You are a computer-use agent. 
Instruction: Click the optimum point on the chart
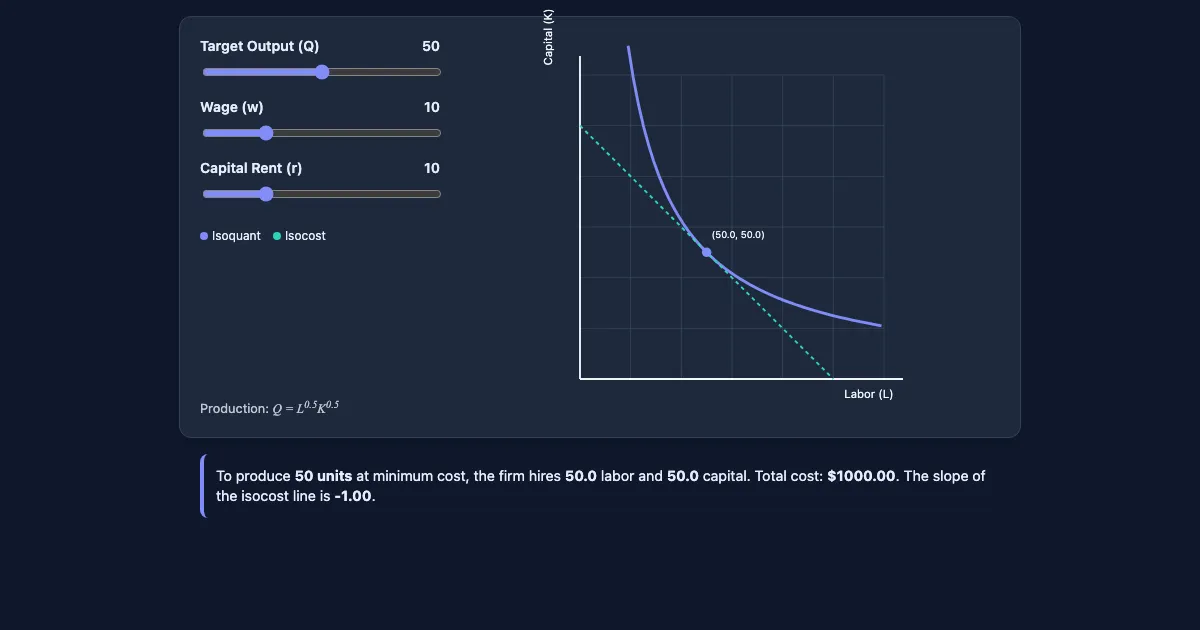[x=707, y=252]
